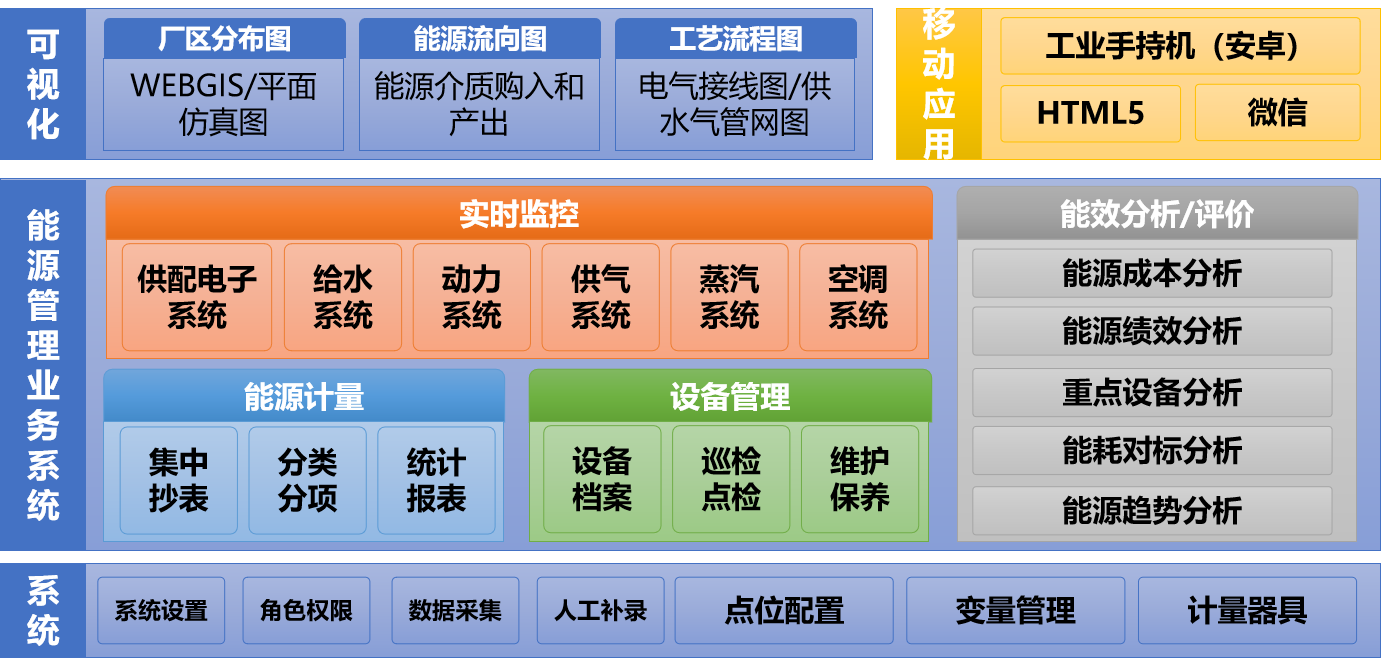The height and width of the screenshot is (658, 1382).
Task: Open 能源绩效分析 item
Action: [1152, 331]
